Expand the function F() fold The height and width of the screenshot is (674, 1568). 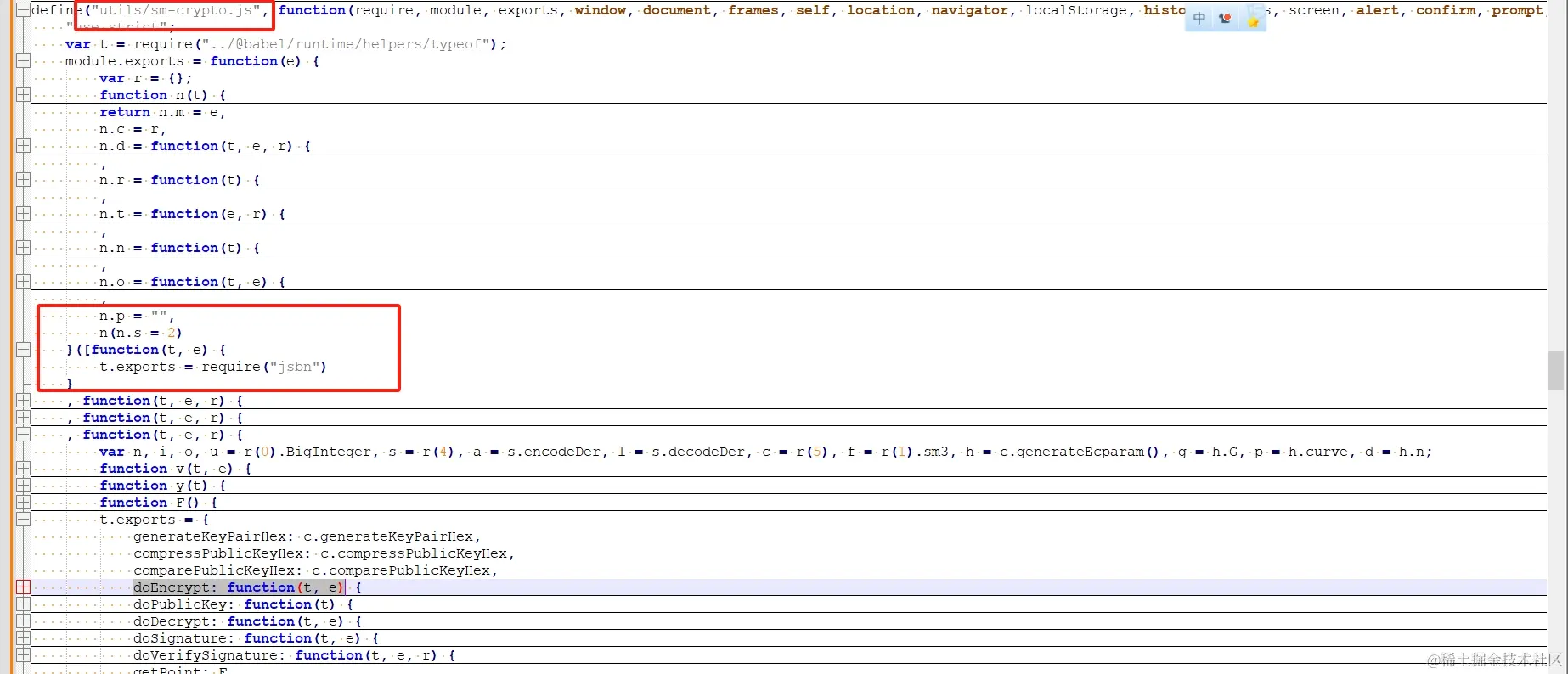[23, 503]
